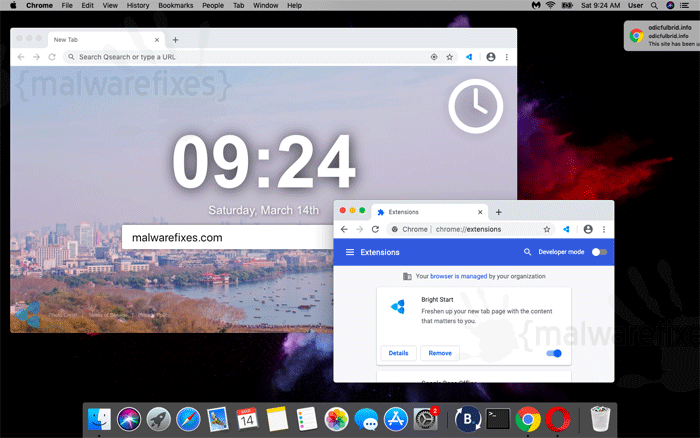Reload the New Tab window page
The image size is (700, 438).
coord(52,57)
